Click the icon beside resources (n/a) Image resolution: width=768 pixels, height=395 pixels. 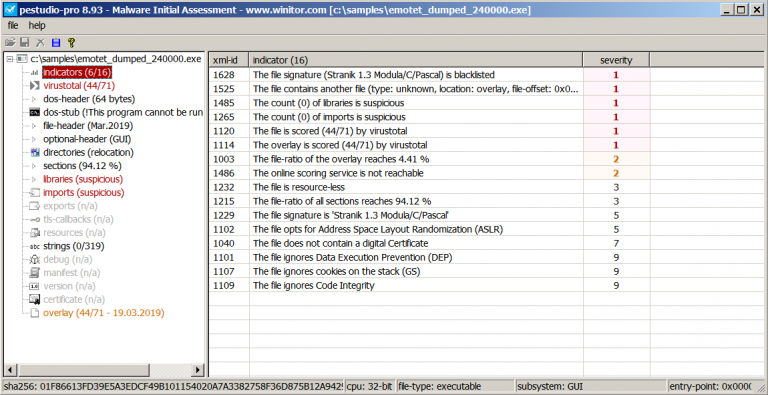[x=34, y=232]
